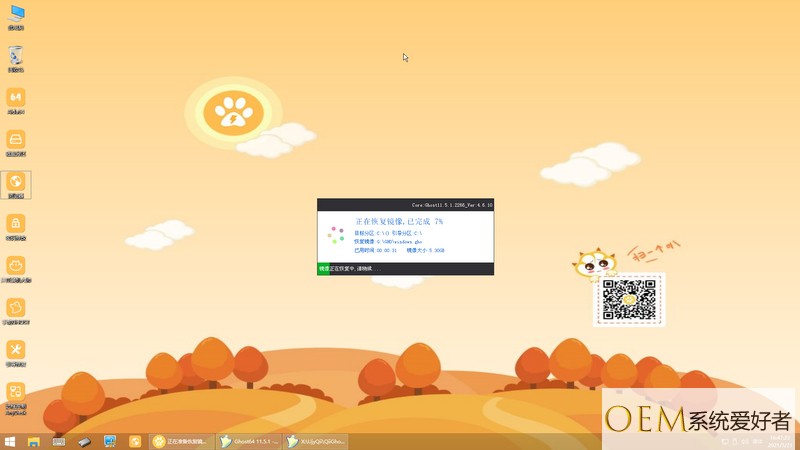Click the orange globe taskbar icon

pos(135,441)
